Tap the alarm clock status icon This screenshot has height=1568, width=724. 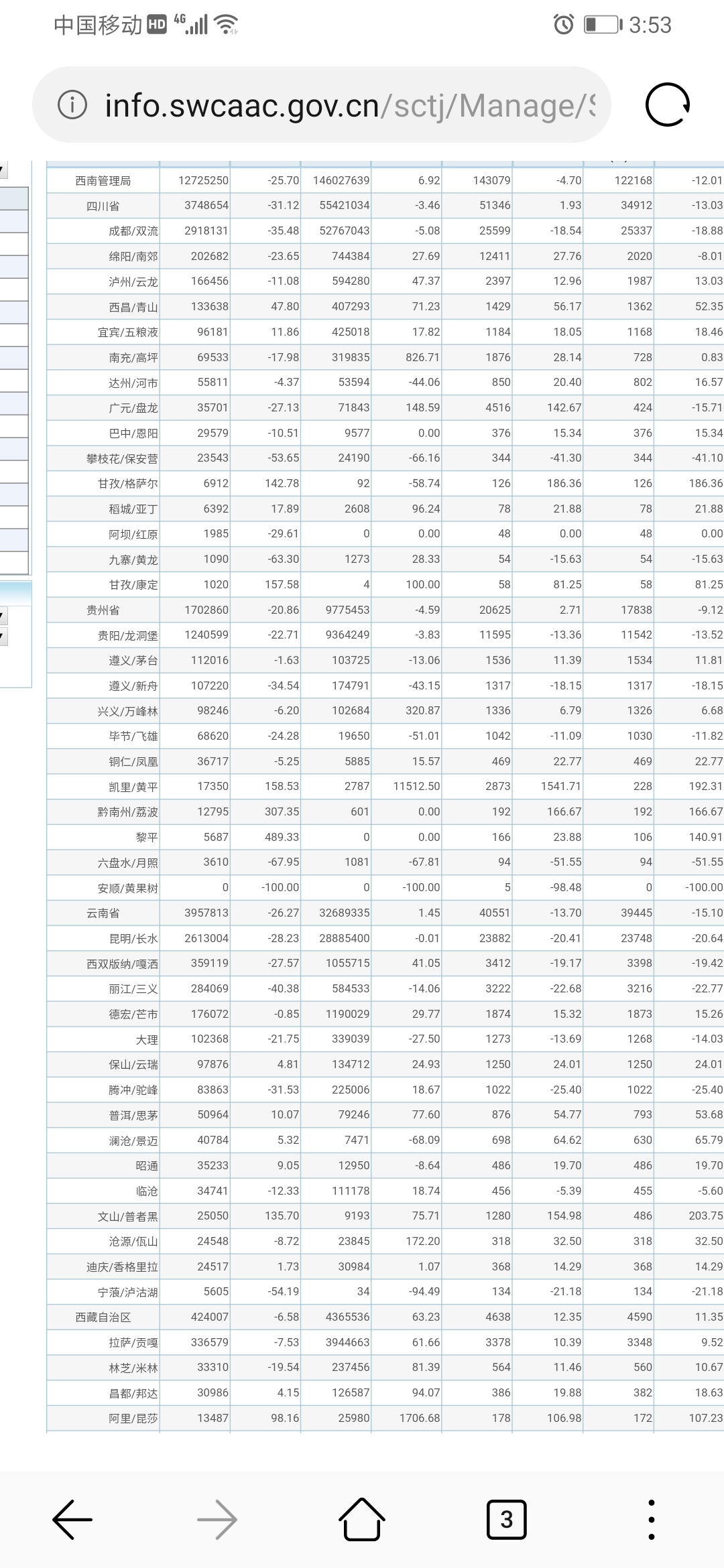pos(563,25)
